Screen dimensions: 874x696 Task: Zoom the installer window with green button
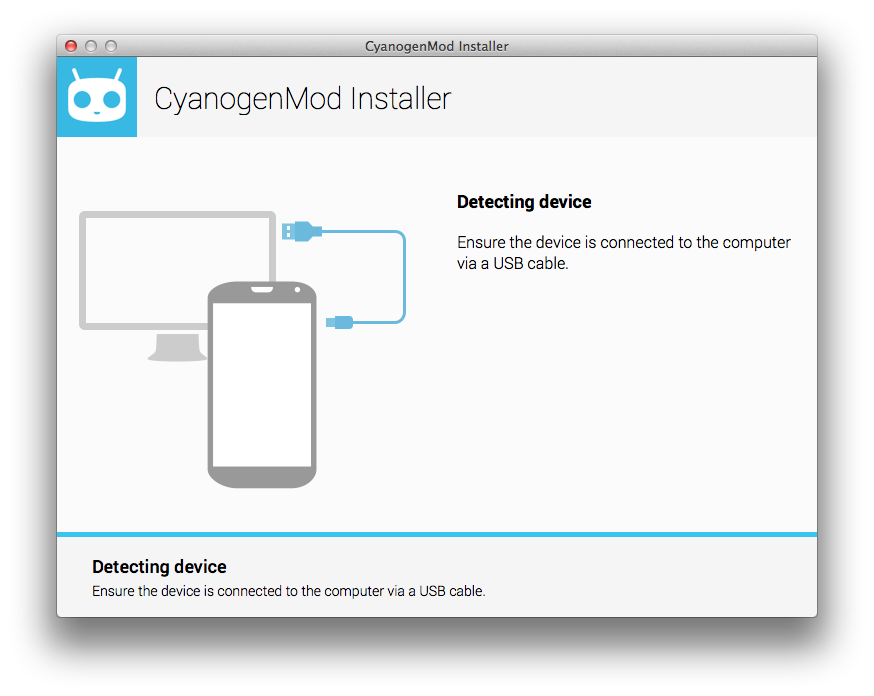(111, 46)
